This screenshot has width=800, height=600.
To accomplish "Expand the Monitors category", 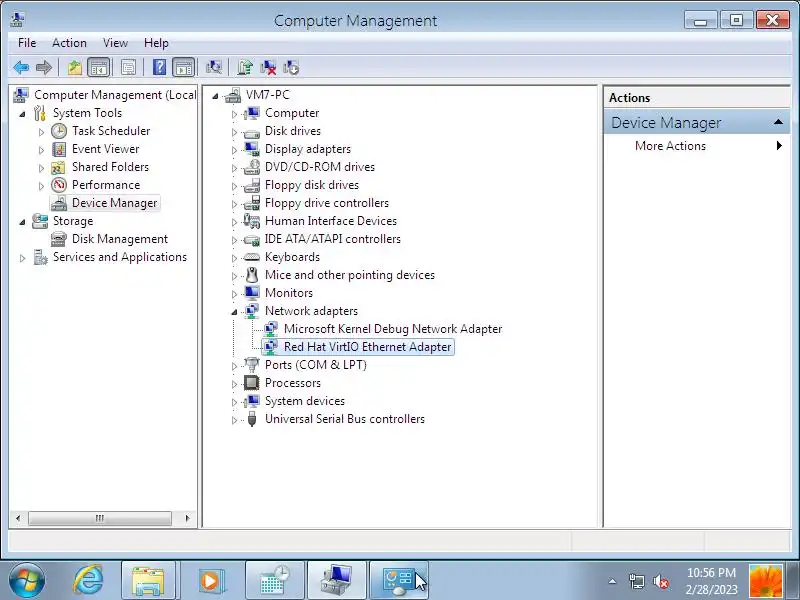I will 234,294.
